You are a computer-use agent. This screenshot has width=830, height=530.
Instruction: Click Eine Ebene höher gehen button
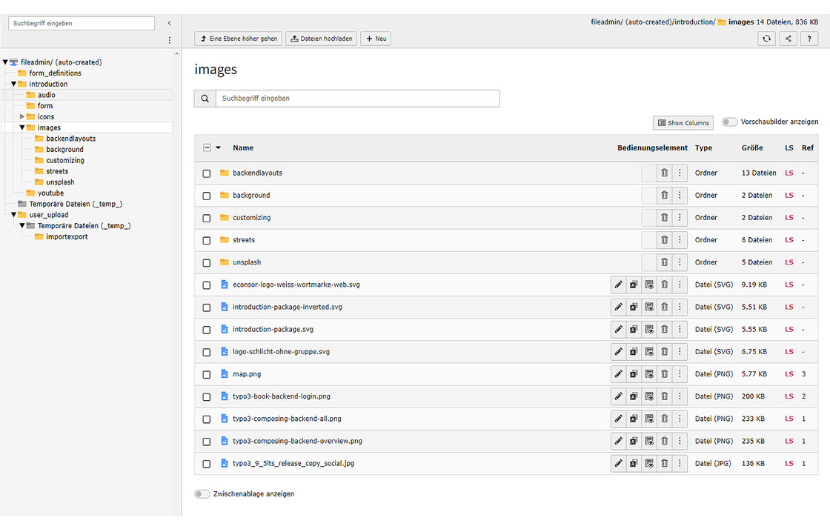[x=238, y=39]
